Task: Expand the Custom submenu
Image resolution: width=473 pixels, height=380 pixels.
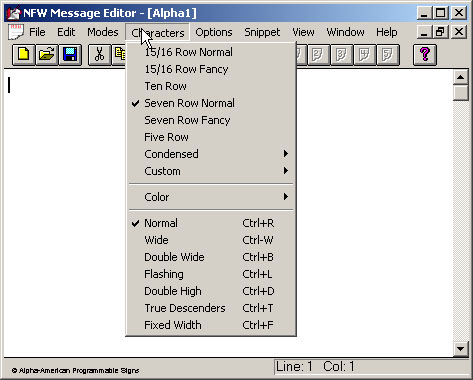Action: pyautogui.click(x=211, y=171)
